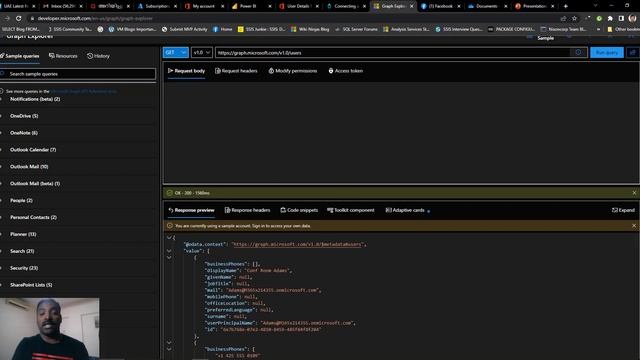Switch to the Request body tab
The image size is (640, 360).
(186, 71)
